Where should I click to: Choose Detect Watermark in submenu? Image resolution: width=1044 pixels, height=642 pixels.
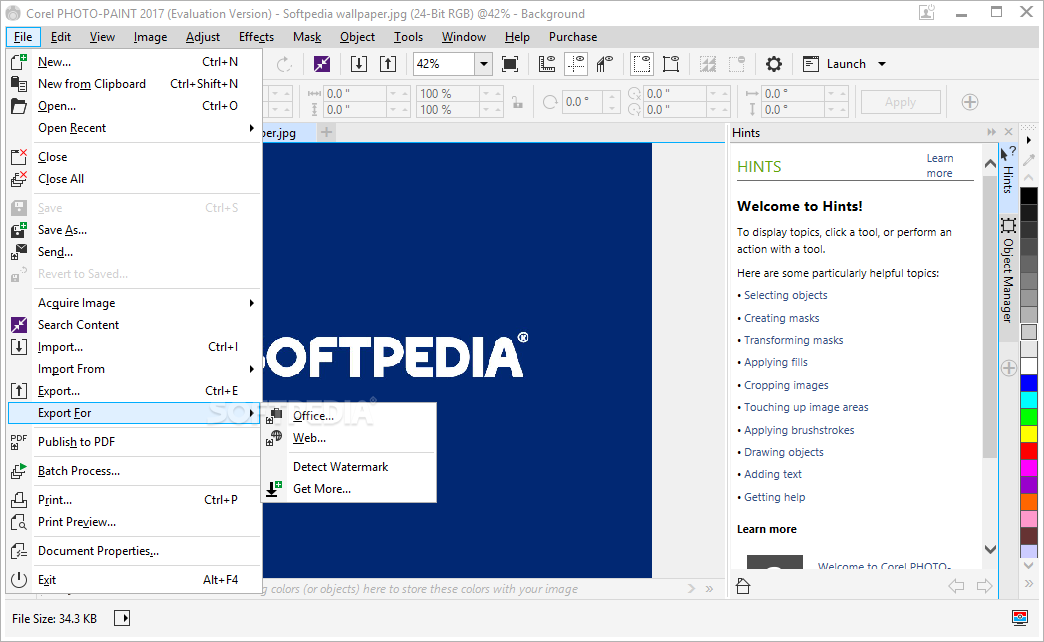pyautogui.click(x=349, y=467)
